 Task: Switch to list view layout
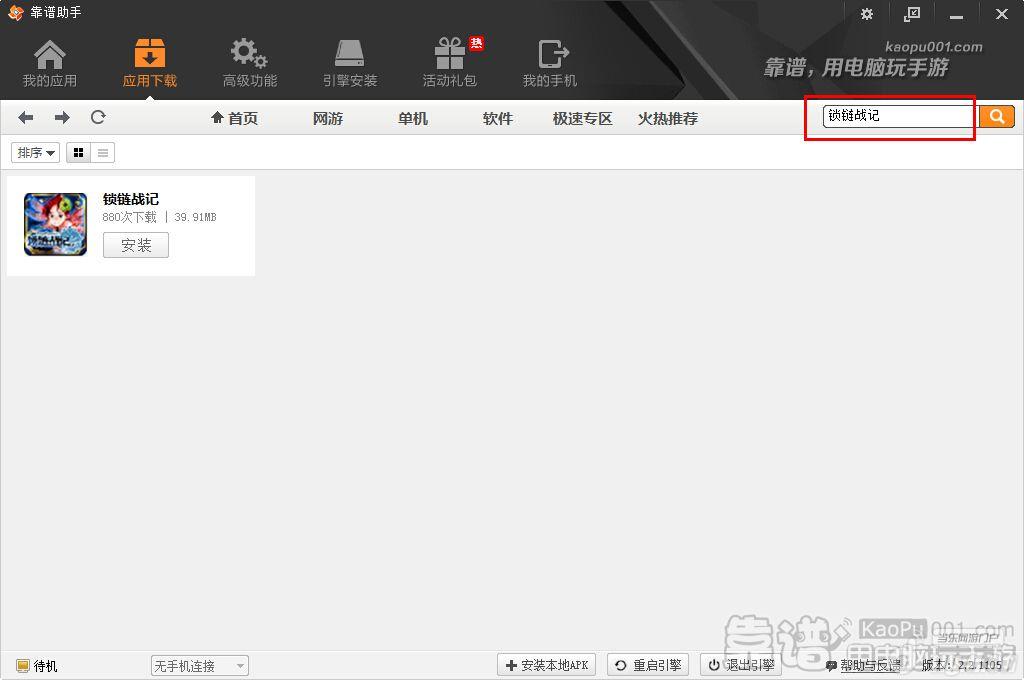click(103, 153)
